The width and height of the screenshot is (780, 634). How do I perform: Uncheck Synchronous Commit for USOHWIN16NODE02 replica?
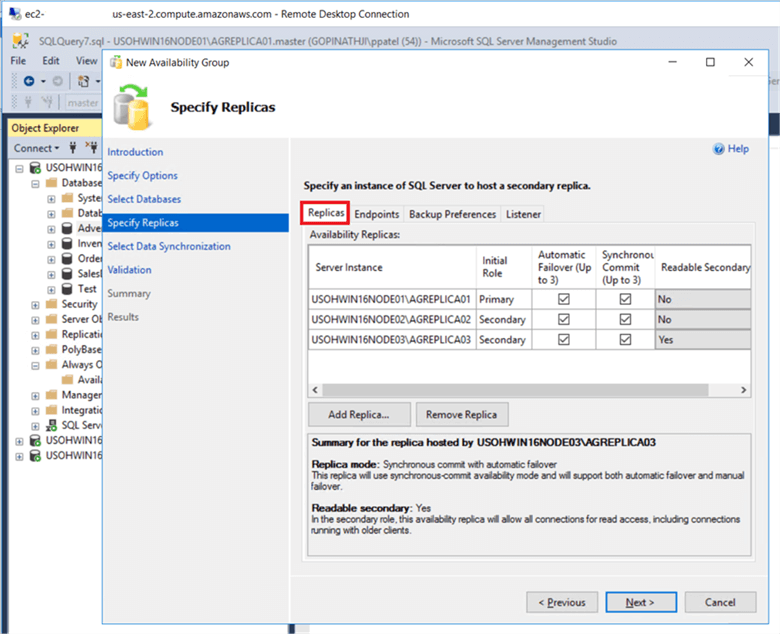(625, 319)
